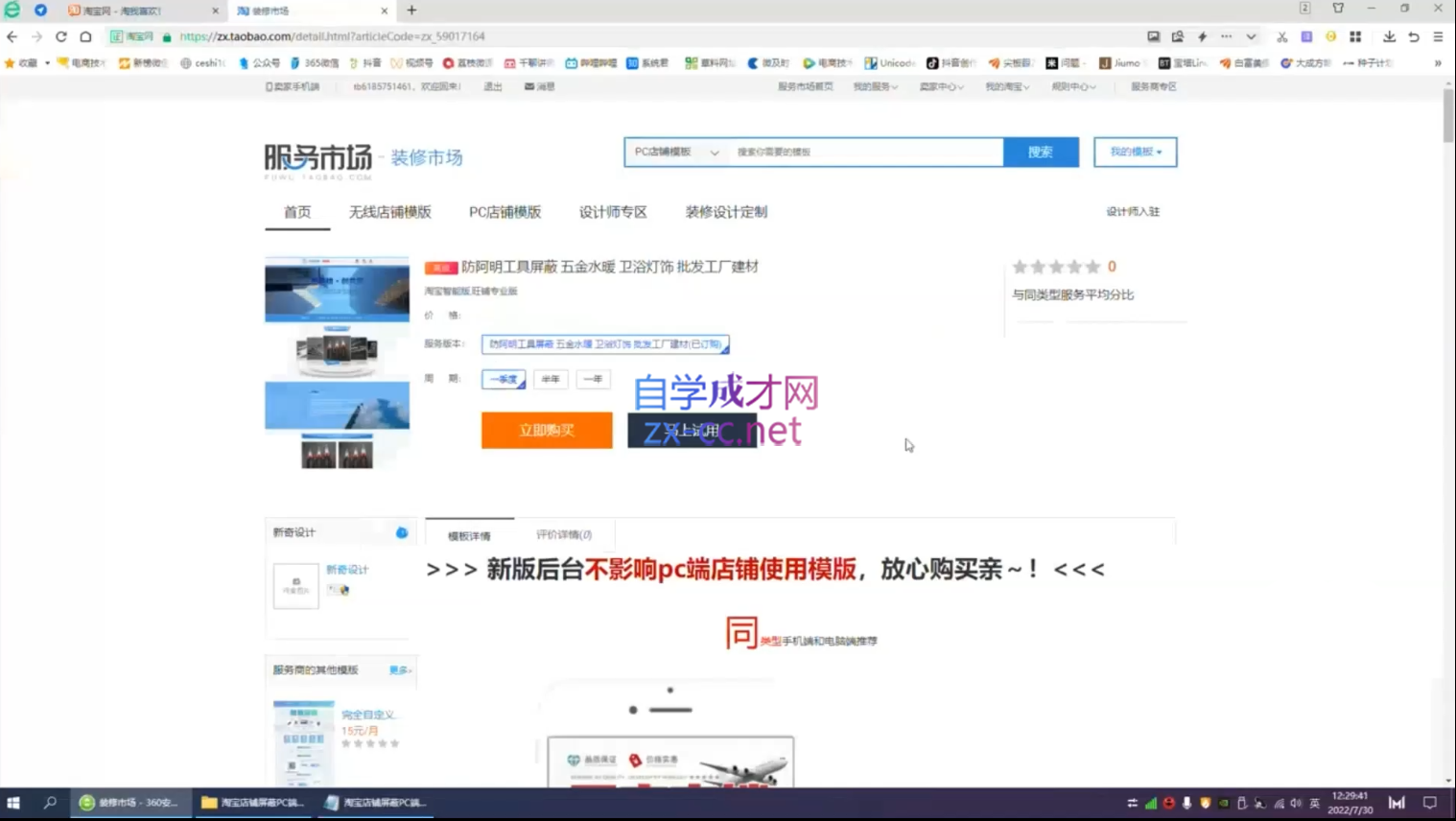The image size is (1456, 821).
Task: Expand the 规则中心 dropdown
Action: [x=1073, y=86]
